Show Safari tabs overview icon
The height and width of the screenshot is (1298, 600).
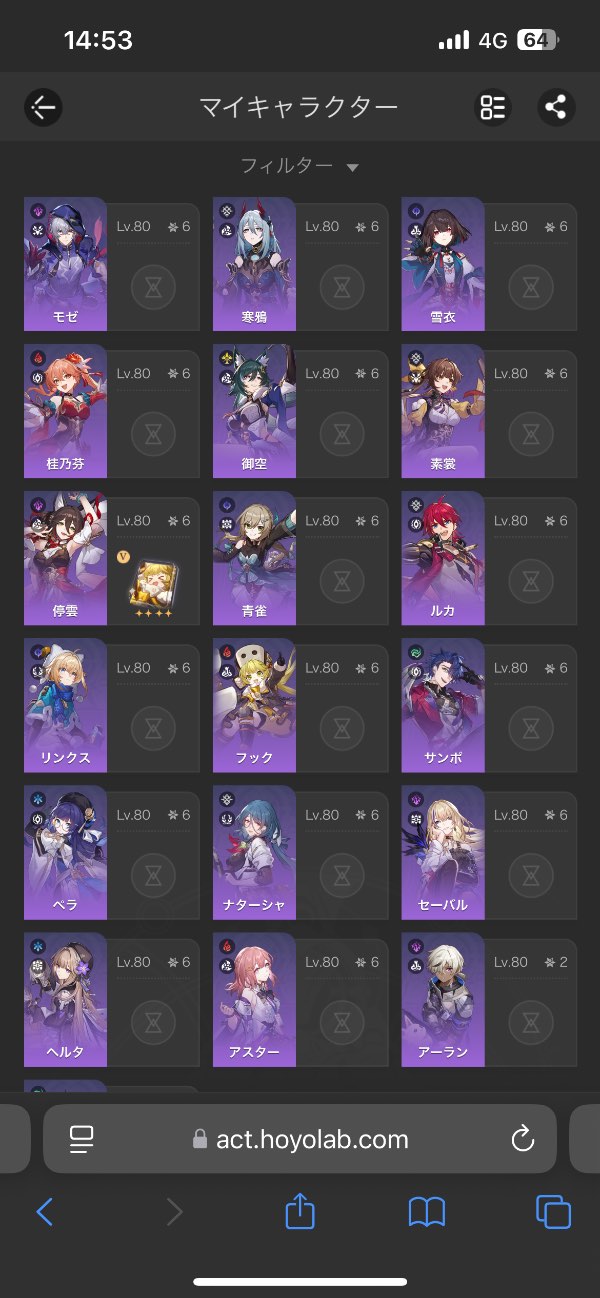553,1213
